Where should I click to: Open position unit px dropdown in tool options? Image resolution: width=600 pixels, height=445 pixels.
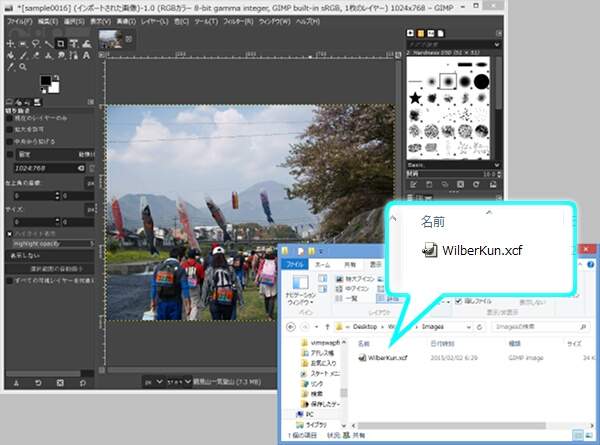coord(90,183)
